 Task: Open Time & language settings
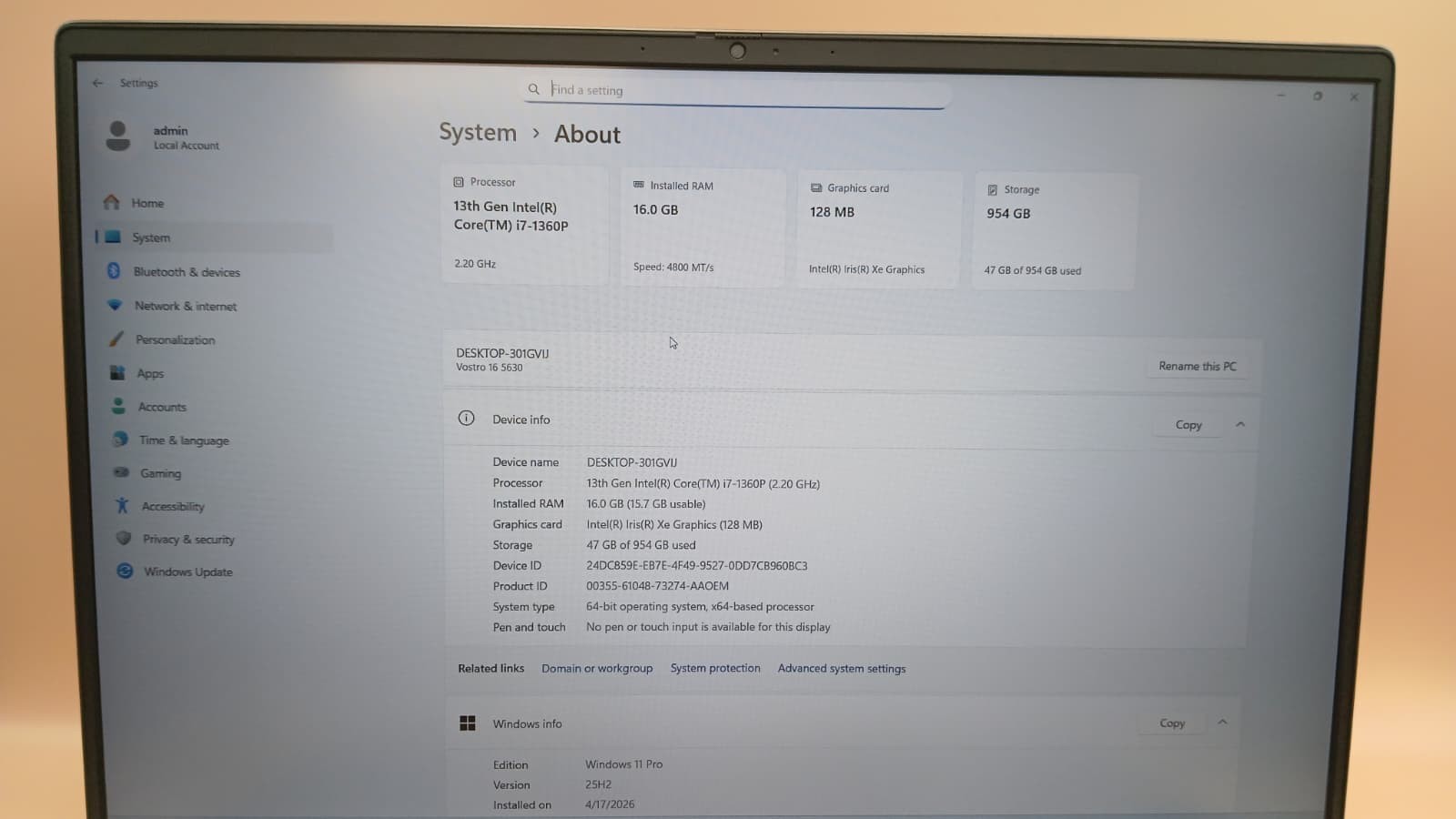pos(184,440)
